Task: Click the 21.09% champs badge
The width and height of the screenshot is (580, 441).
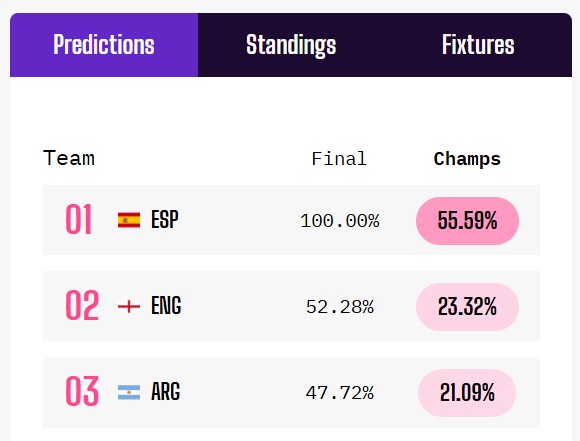Action: (x=467, y=393)
